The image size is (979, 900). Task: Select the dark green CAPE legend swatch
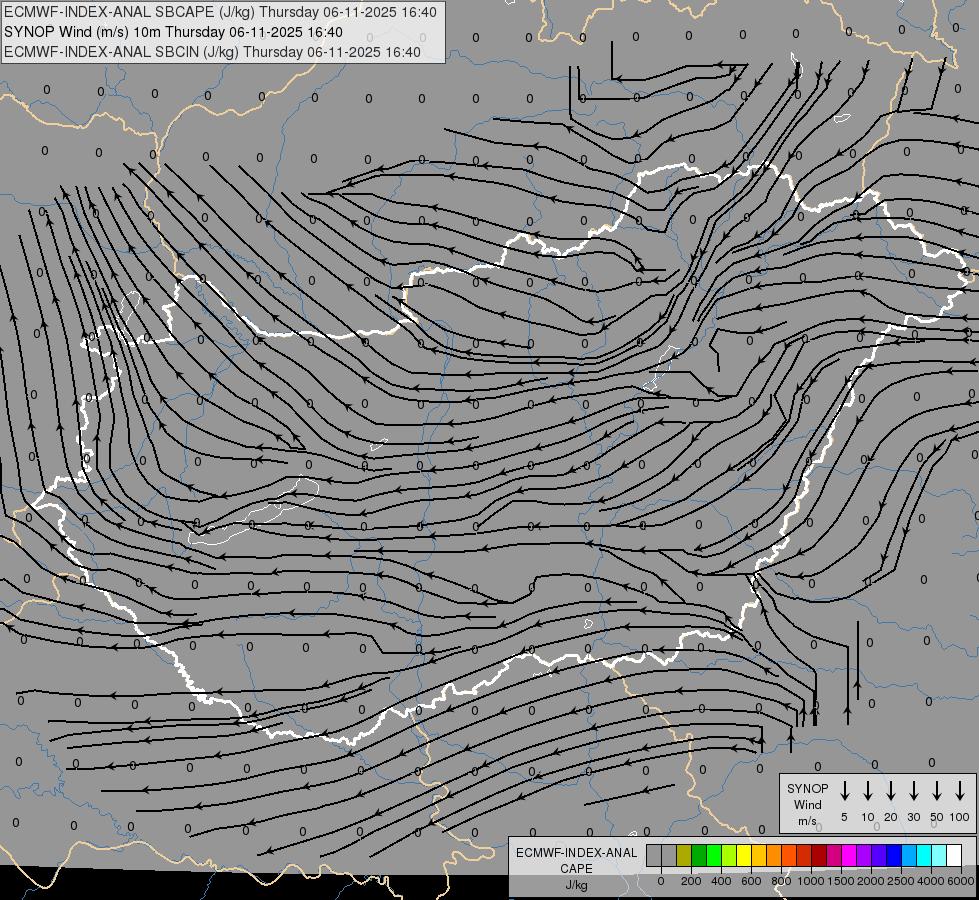pos(699,856)
